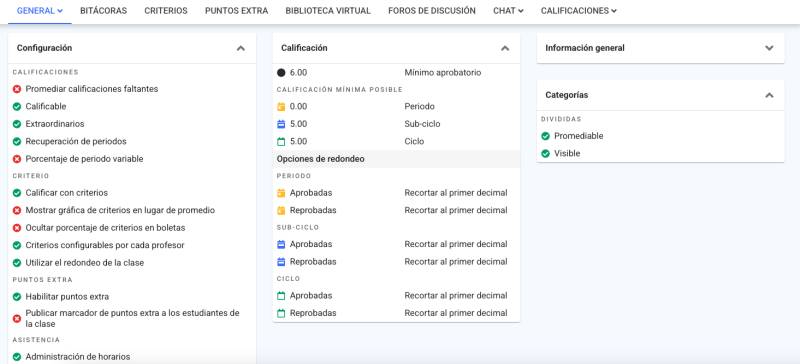The height and width of the screenshot is (364, 800).
Task: Click the green icon beside Ciclo Aprobadas
Action: tap(281, 296)
